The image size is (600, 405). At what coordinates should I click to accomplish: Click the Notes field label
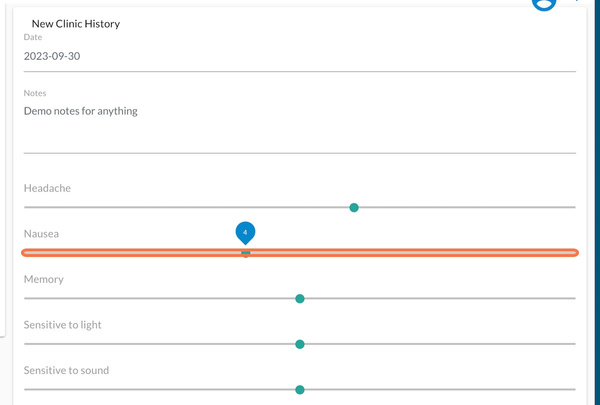pos(35,93)
